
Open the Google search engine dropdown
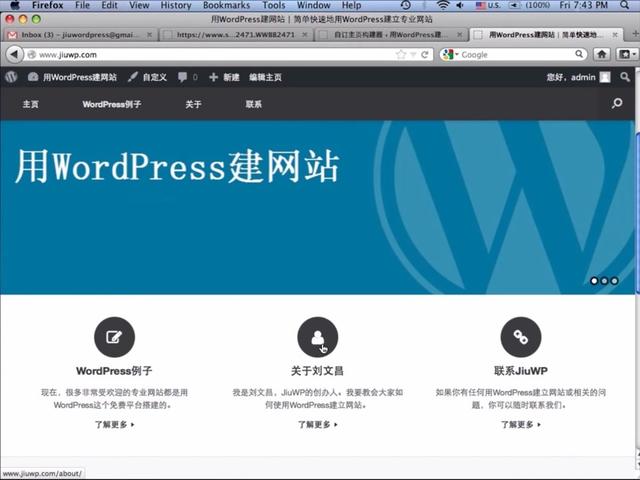tap(451, 54)
